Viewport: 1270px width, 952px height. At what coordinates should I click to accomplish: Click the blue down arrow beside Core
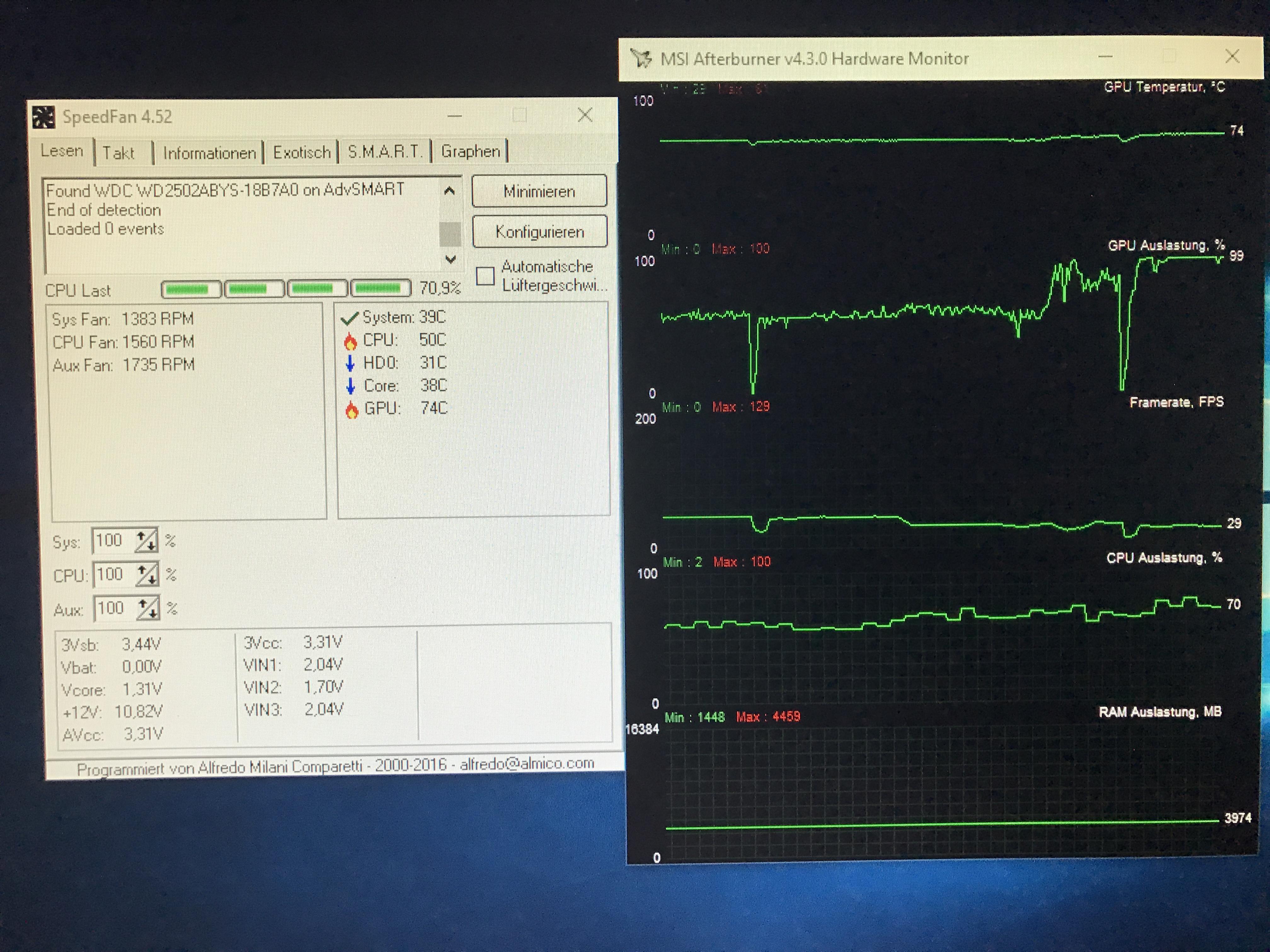coord(351,386)
